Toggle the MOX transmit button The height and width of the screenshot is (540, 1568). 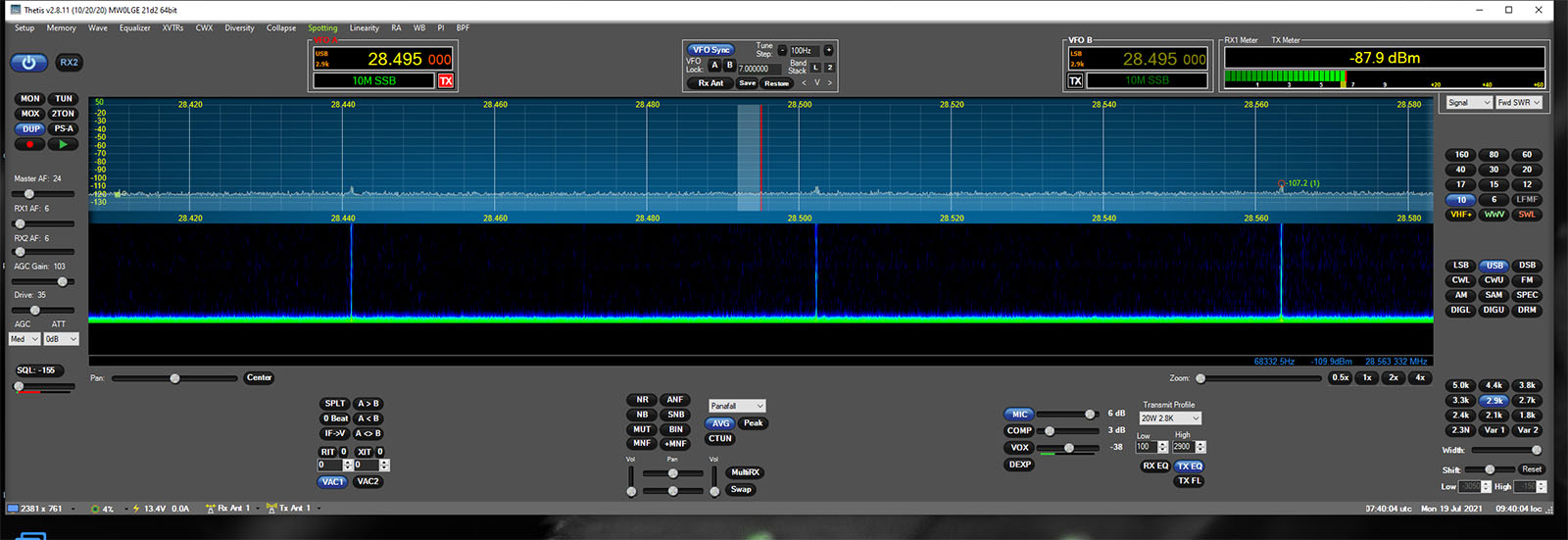tap(30, 114)
